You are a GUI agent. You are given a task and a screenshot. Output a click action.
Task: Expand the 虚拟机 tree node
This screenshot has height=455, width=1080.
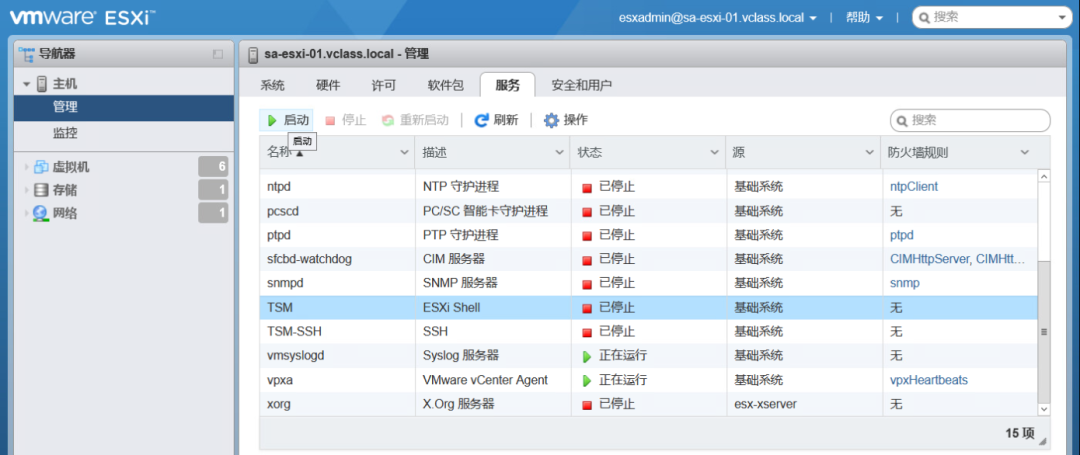point(27,167)
